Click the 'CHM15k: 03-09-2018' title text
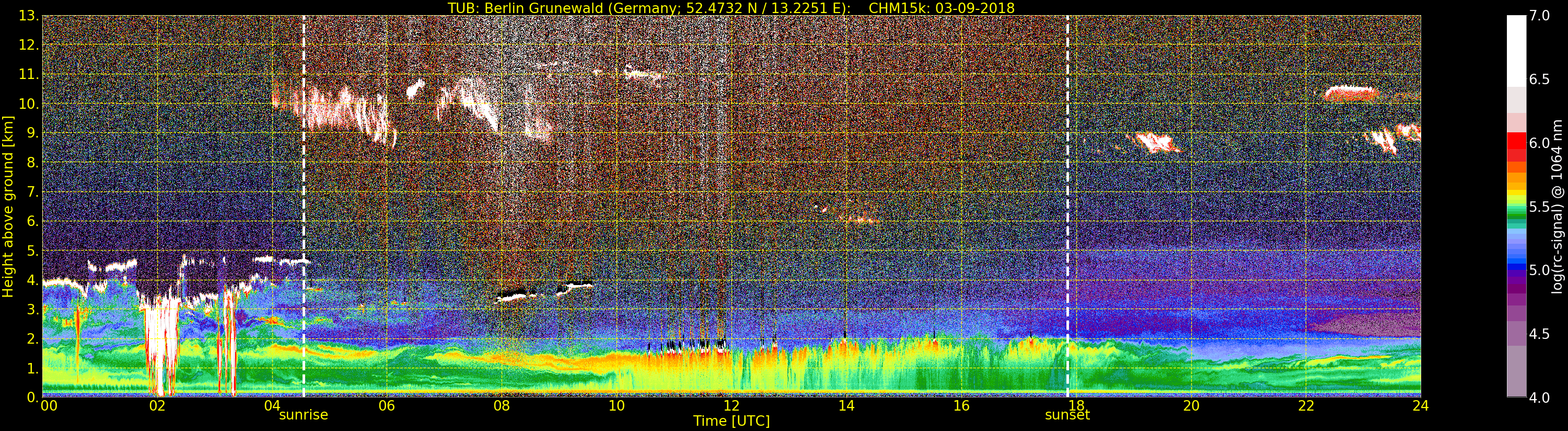This screenshot has width=1568, height=431. 942,8
